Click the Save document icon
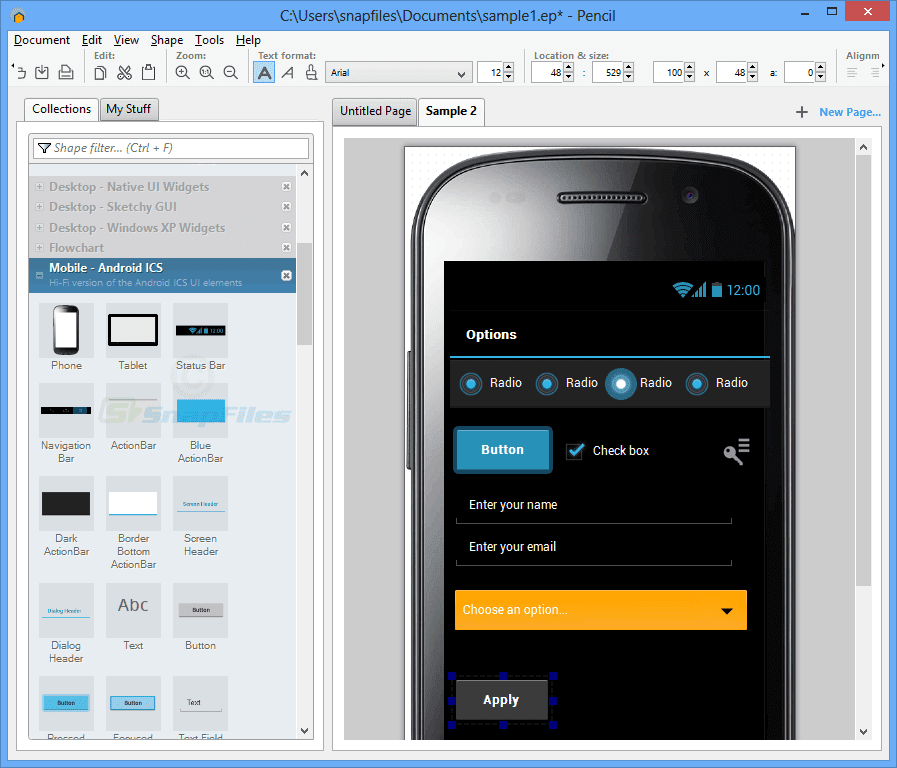 pos(41,72)
